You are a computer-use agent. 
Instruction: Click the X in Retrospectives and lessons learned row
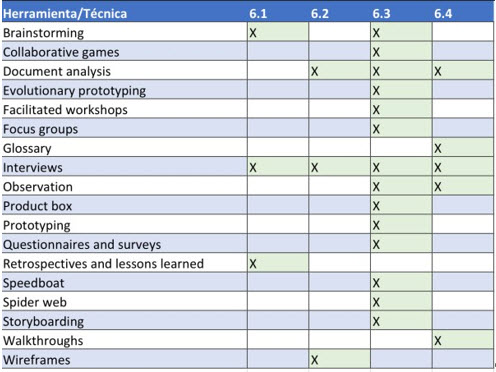click(253, 264)
